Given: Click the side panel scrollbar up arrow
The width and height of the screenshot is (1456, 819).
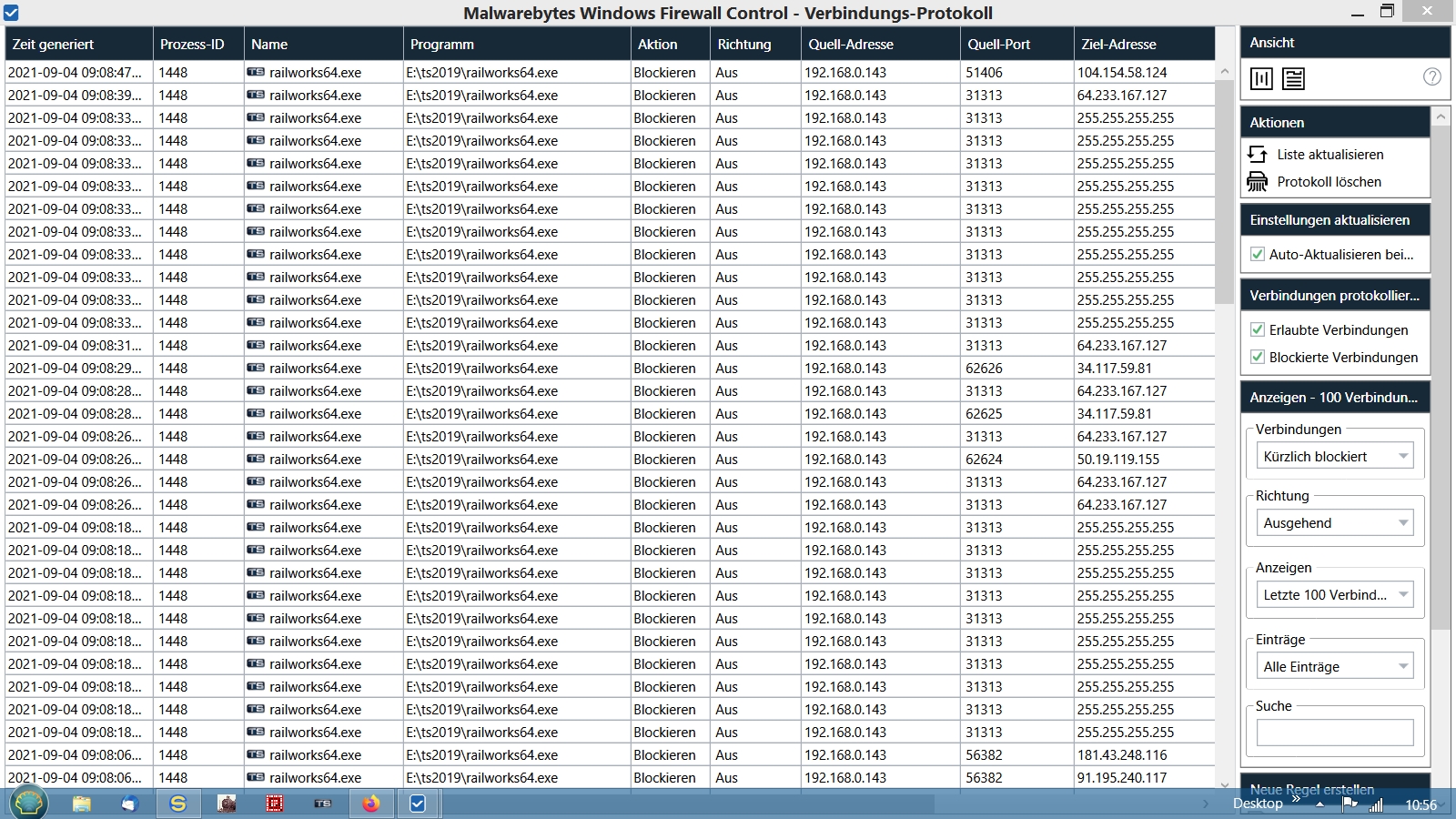Looking at the screenshot, I should 1441,116.
